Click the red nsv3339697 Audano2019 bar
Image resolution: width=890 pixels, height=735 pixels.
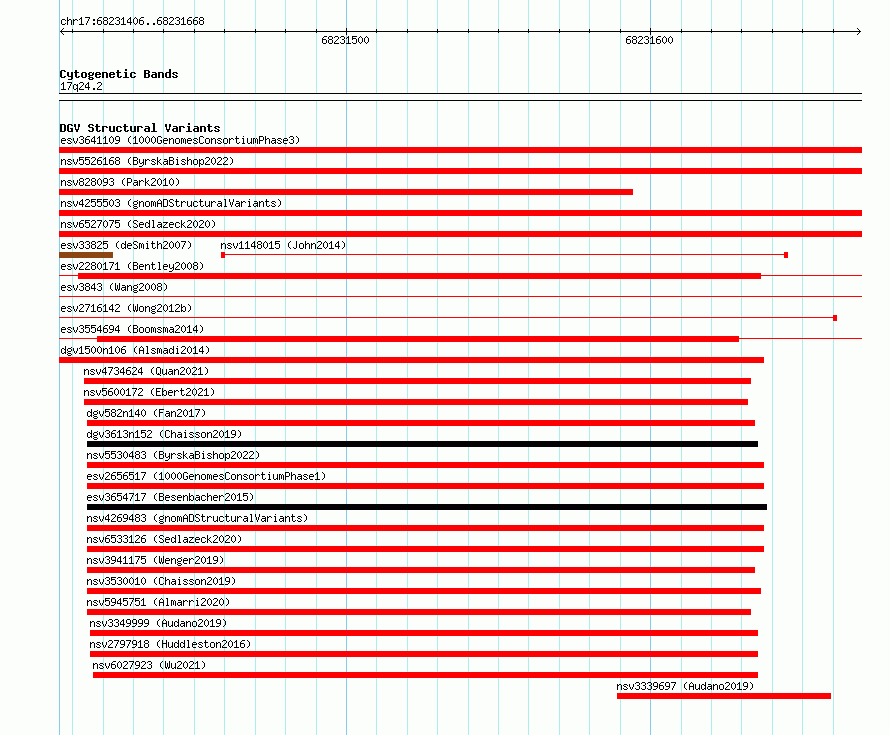click(724, 696)
